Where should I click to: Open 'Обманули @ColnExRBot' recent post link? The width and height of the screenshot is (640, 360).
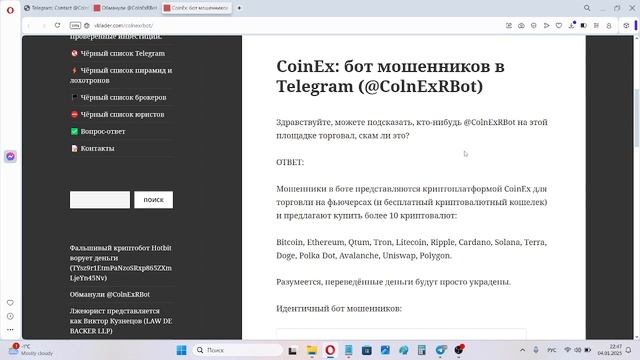[110, 294]
